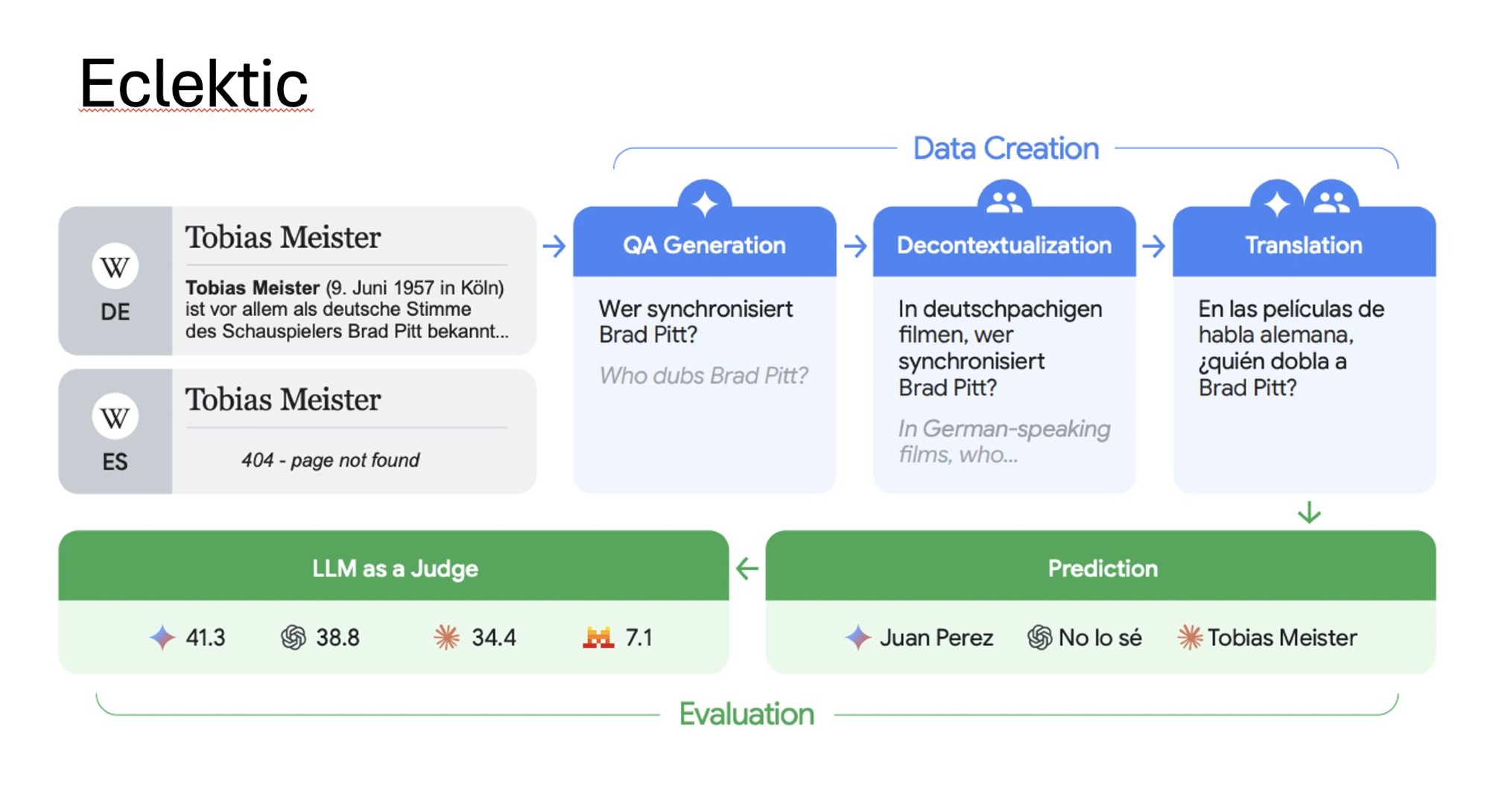Click the QA Generation header
Viewport: 1490px width, 812px height.
coord(704,245)
